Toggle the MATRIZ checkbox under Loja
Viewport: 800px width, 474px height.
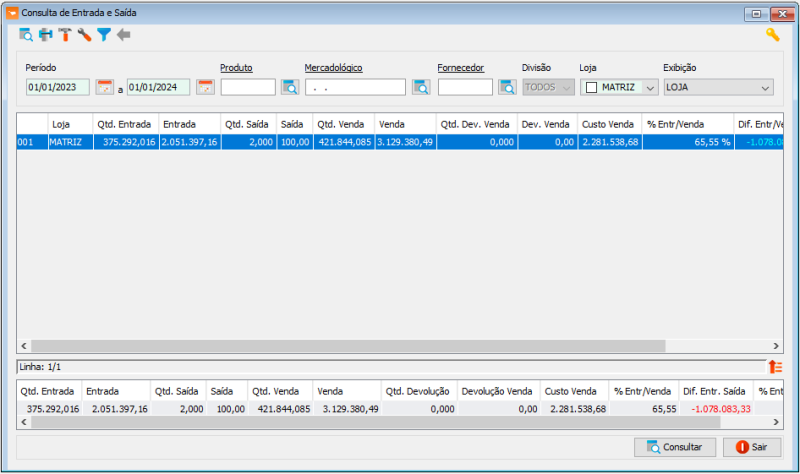591,87
